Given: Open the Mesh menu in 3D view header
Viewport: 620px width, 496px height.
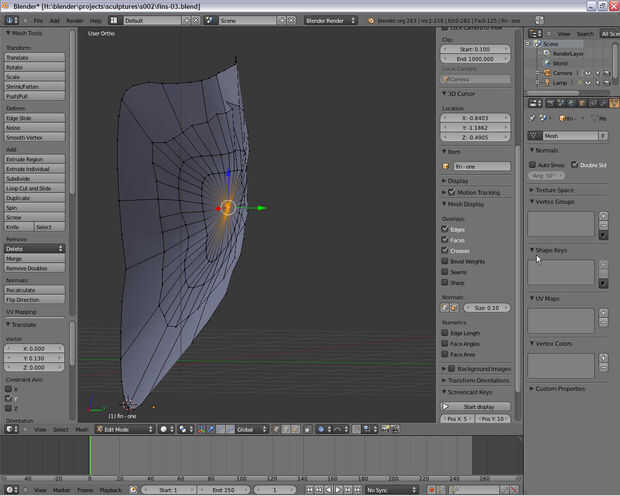Looking at the screenshot, I should 83,429.
